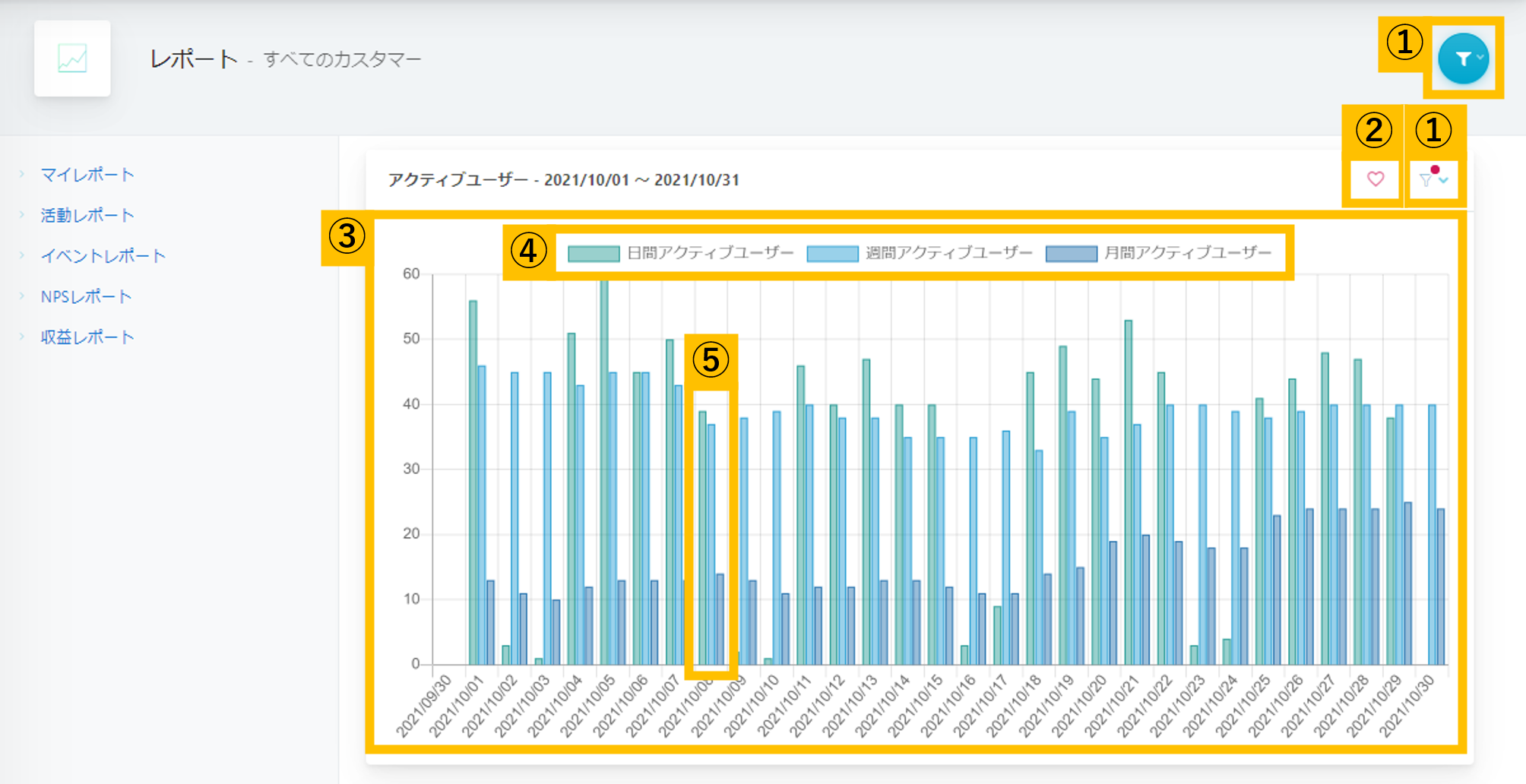This screenshot has width=1526, height=784.
Task: Expand the マイレポート chevron
Action: (x=22, y=175)
